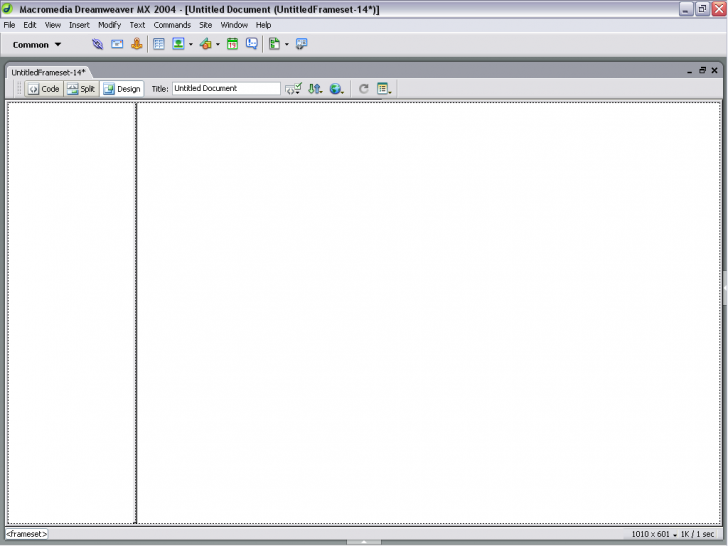728x546 pixels.
Task: Click the Title text field
Action: point(226,88)
